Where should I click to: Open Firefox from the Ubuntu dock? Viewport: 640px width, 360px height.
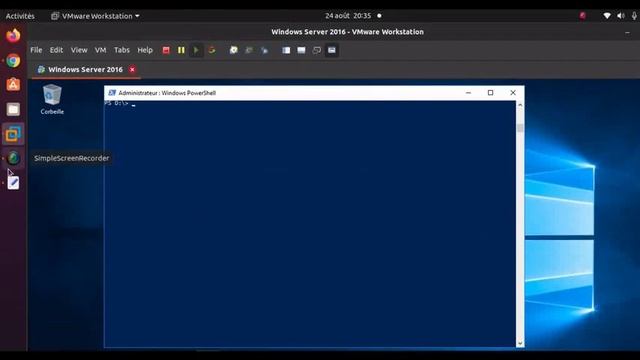(x=13, y=36)
